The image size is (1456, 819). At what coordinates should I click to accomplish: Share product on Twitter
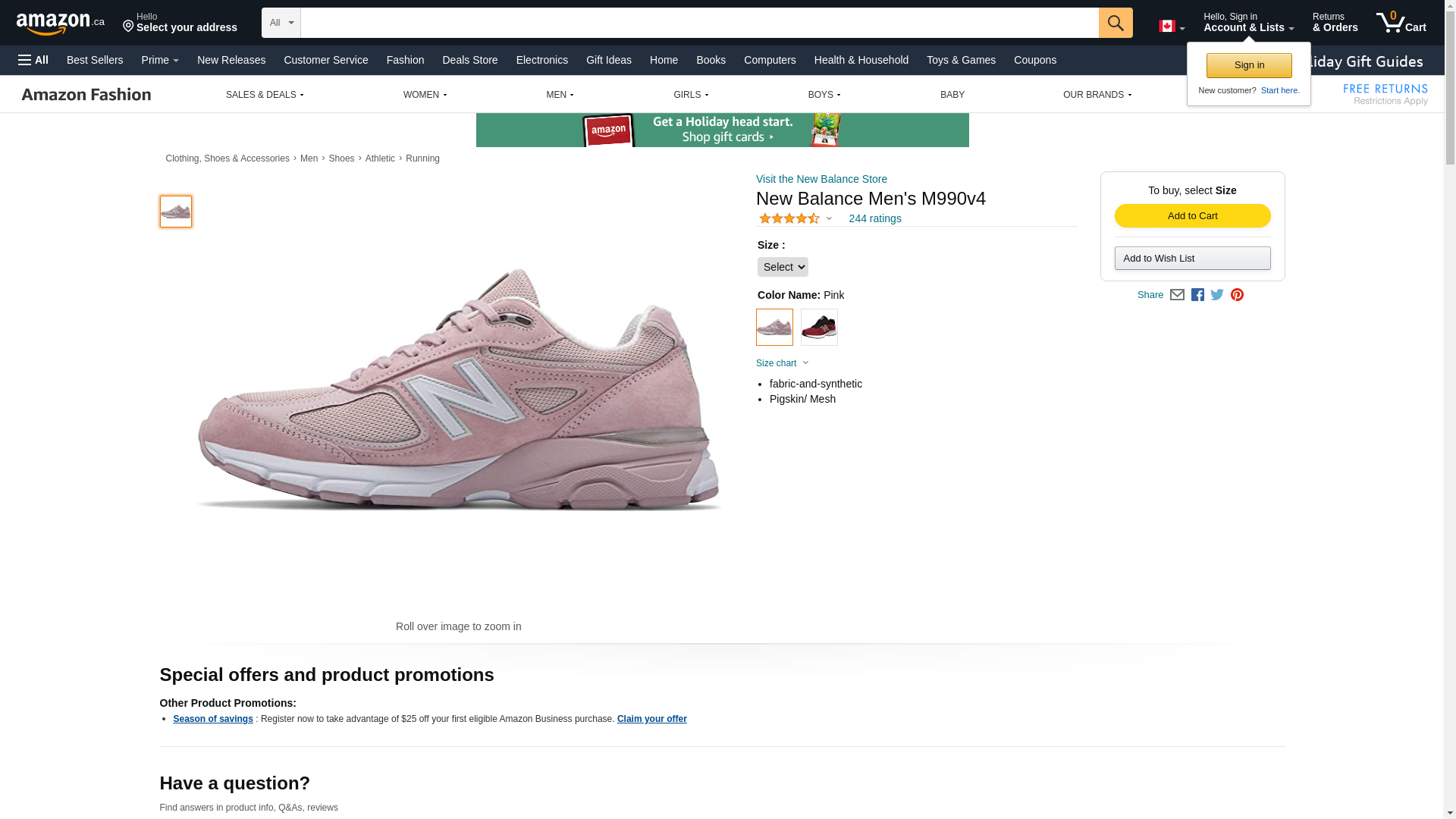(x=1217, y=295)
